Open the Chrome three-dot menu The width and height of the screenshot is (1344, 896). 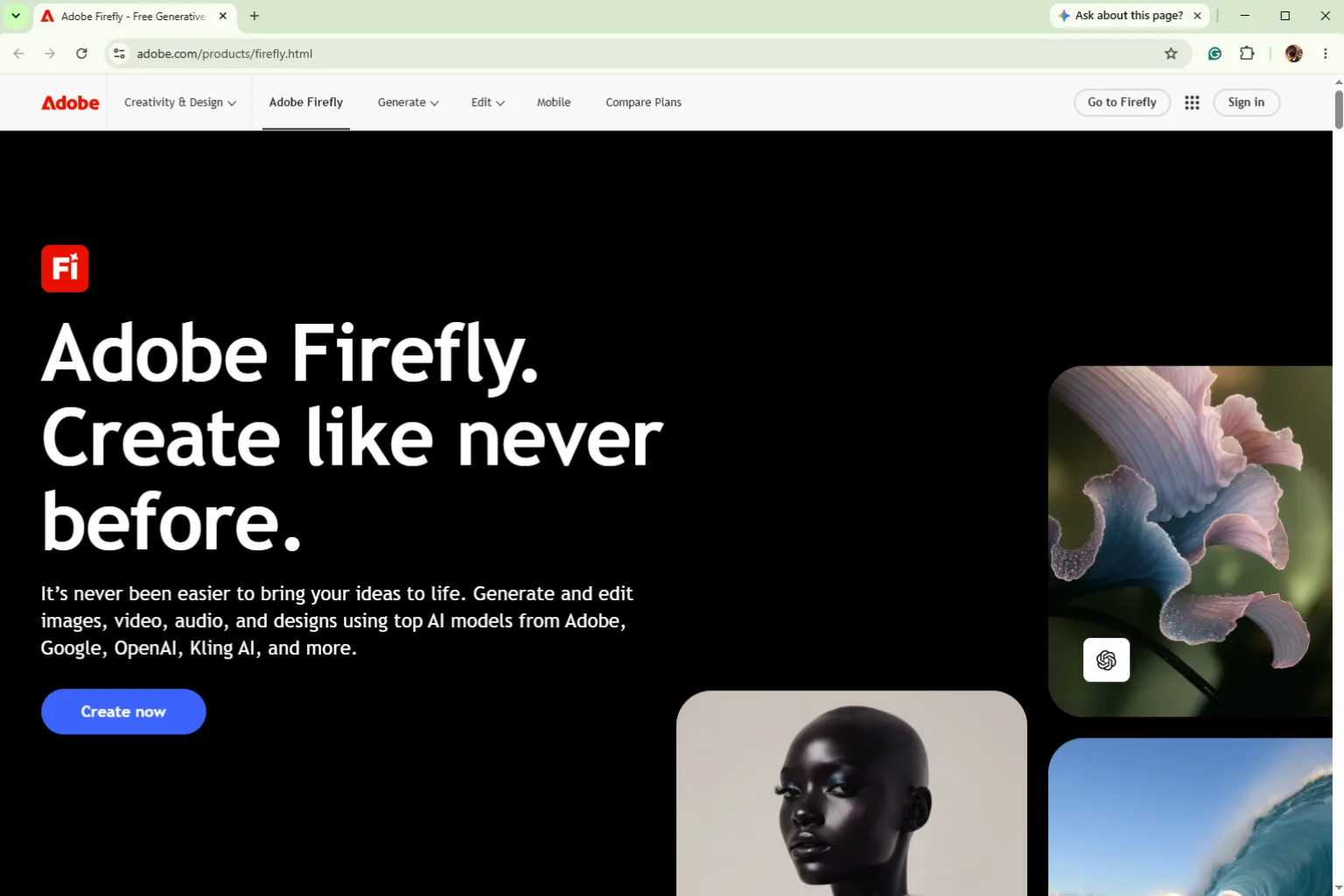pyautogui.click(x=1326, y=53)
